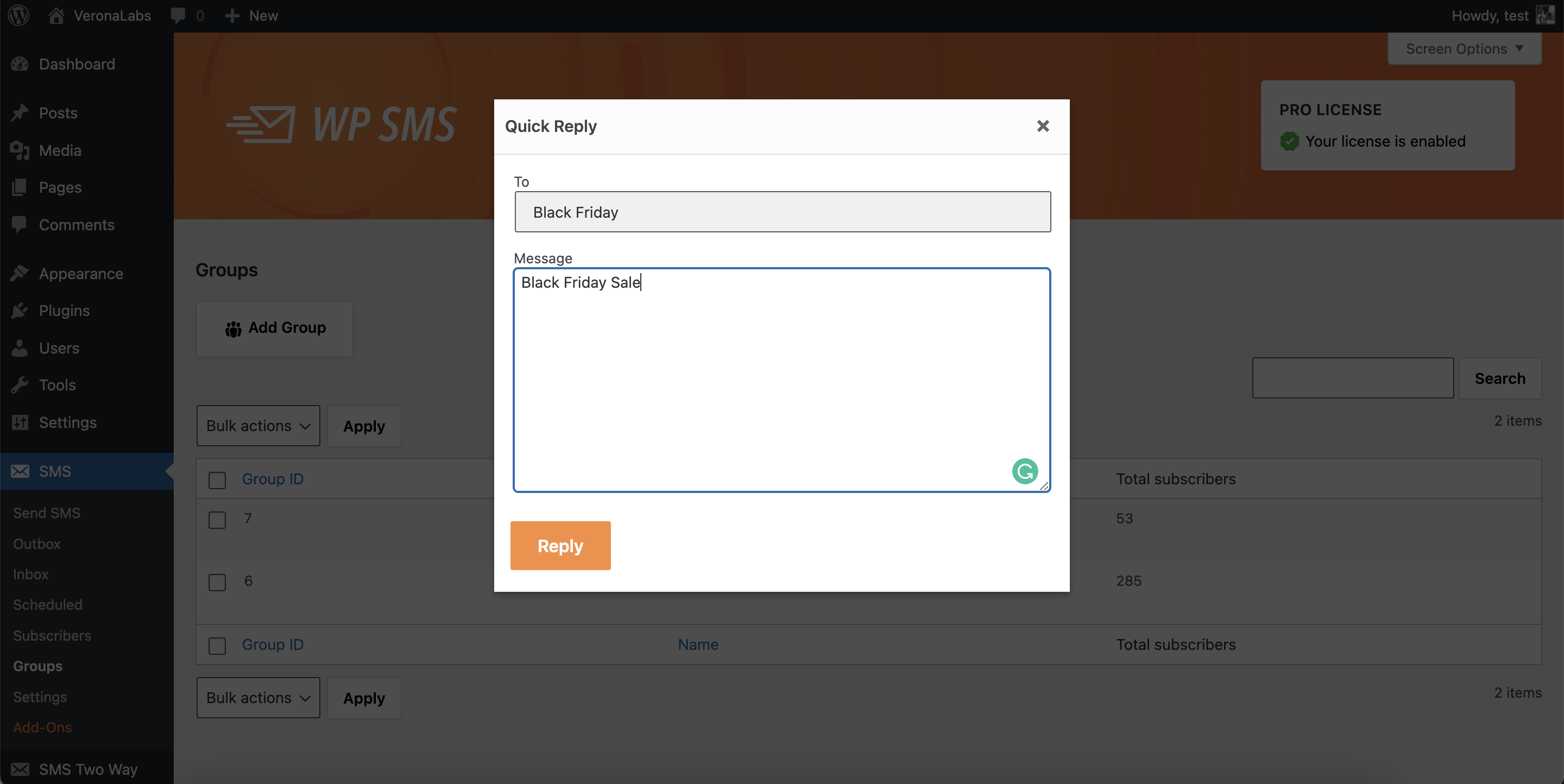The width and height of the screenshot is (1564, 784).
Task: Click the Search button
Action: click(x=1499, y=378)
